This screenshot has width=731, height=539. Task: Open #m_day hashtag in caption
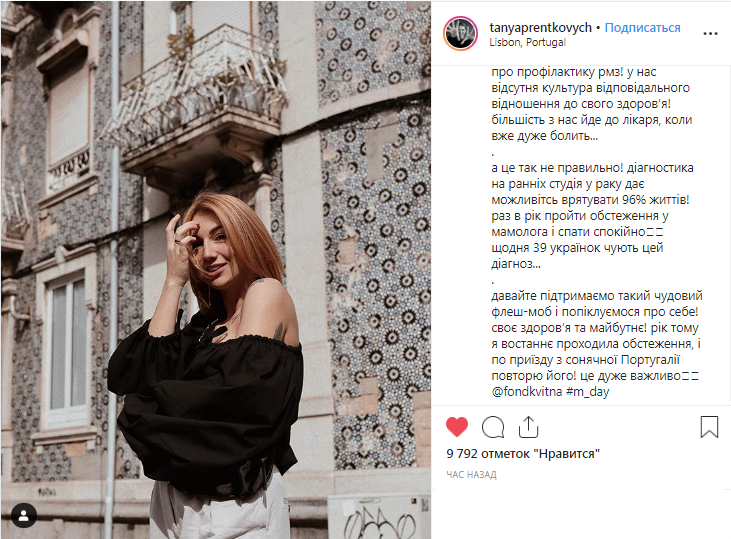(587, 392)
